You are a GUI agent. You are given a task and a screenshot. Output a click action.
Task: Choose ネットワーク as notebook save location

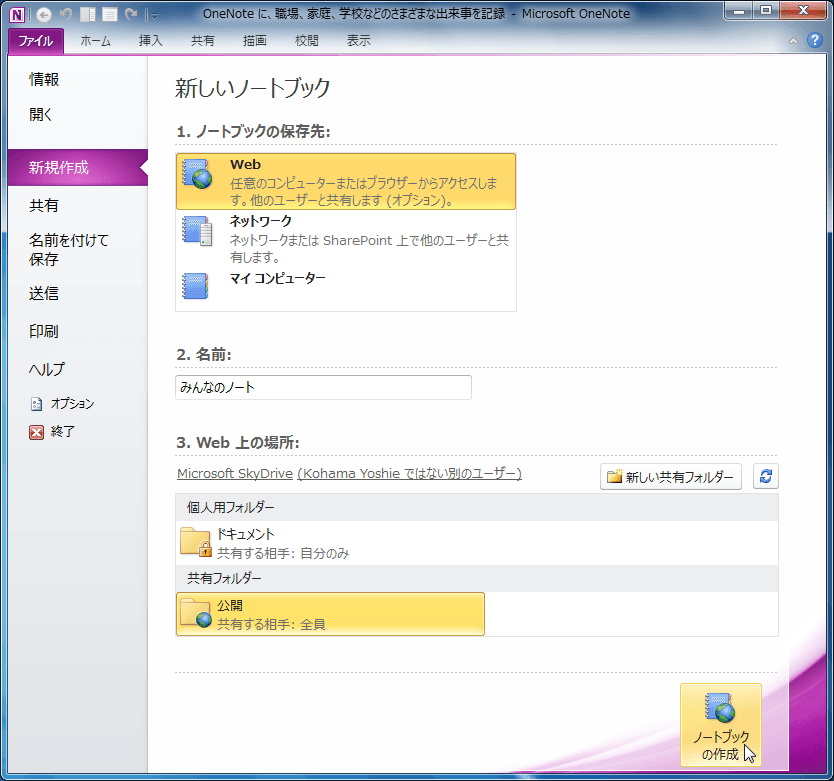point(346,238)
